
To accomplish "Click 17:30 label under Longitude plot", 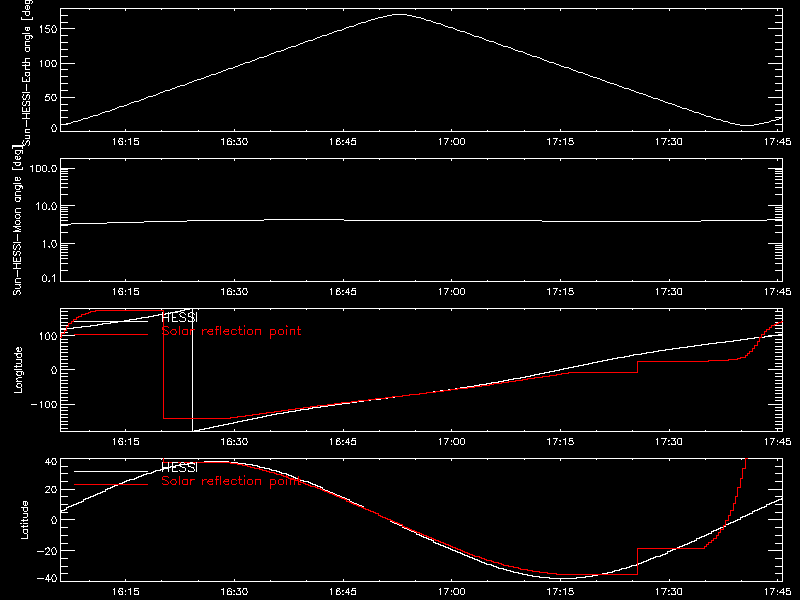I will pyautogui.click(x=669, y=442).
